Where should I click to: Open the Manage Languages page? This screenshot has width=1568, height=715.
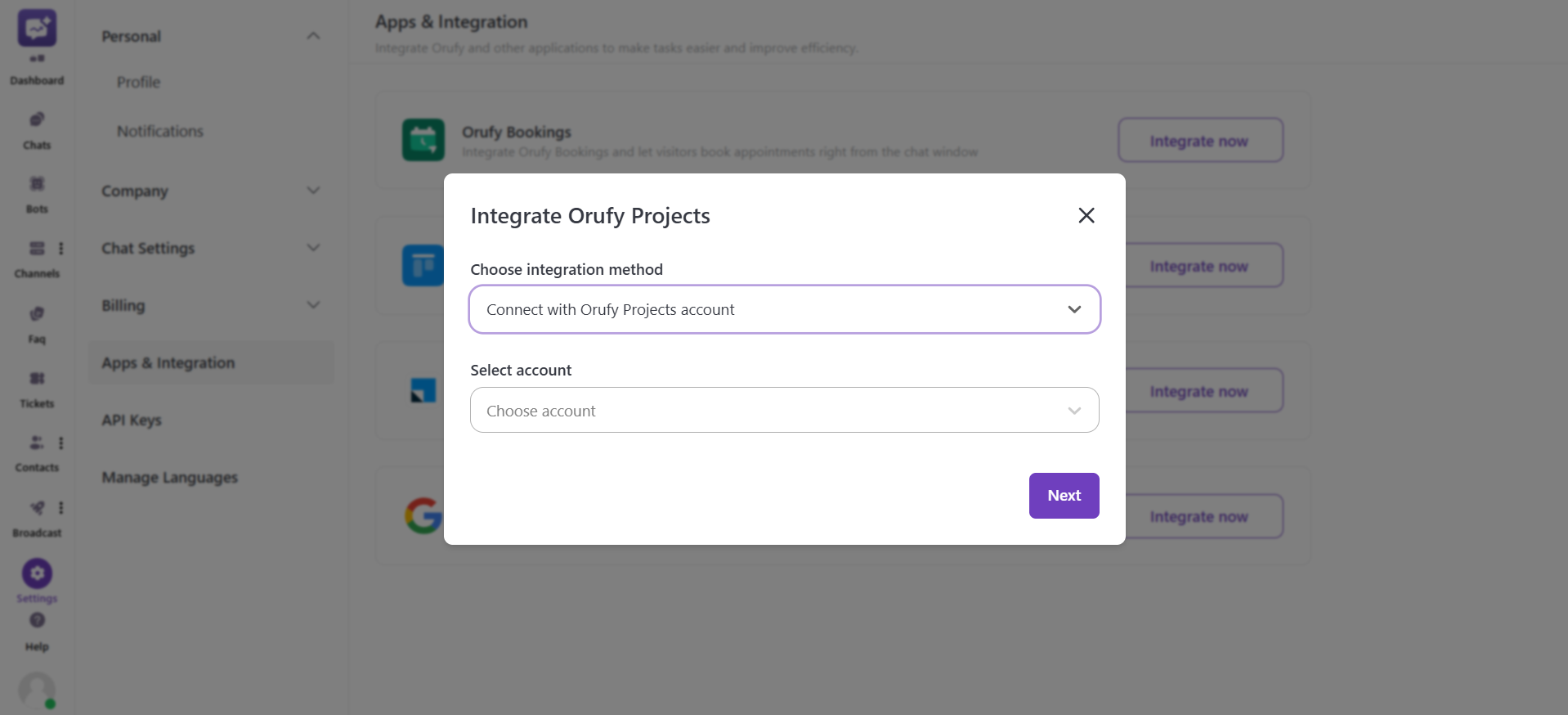pos(169,477)
